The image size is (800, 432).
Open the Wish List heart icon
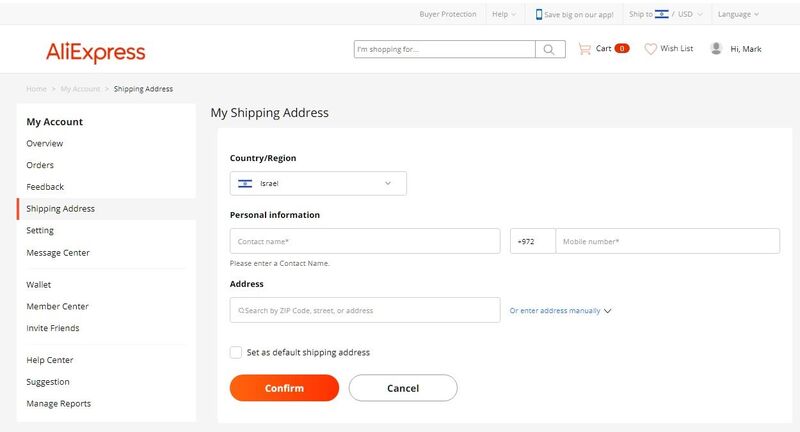coord(651,49)
